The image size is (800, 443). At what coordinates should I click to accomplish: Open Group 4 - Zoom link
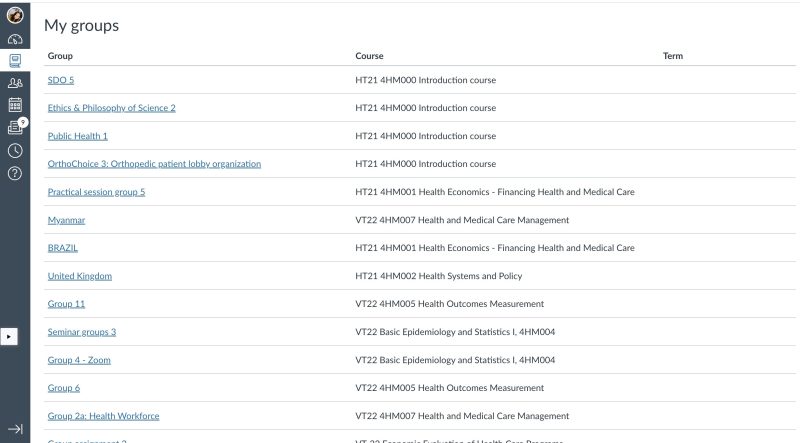point(77,360)
